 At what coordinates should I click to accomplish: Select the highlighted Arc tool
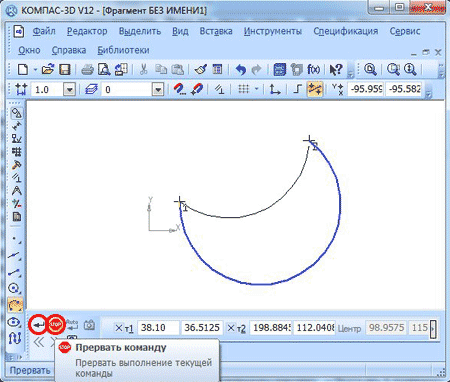click(15, 305)
